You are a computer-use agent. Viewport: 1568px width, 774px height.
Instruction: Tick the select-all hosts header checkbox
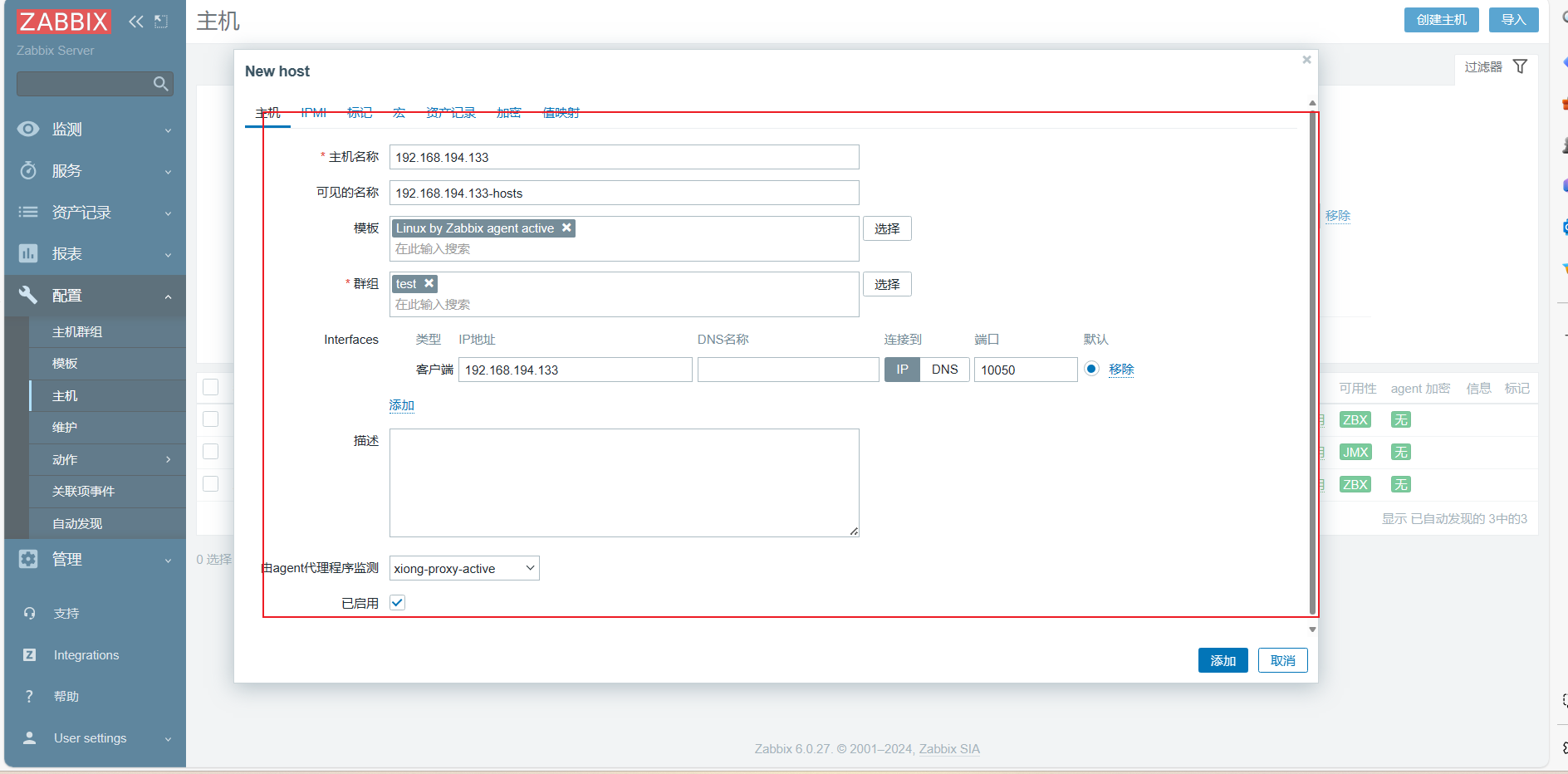211,387
